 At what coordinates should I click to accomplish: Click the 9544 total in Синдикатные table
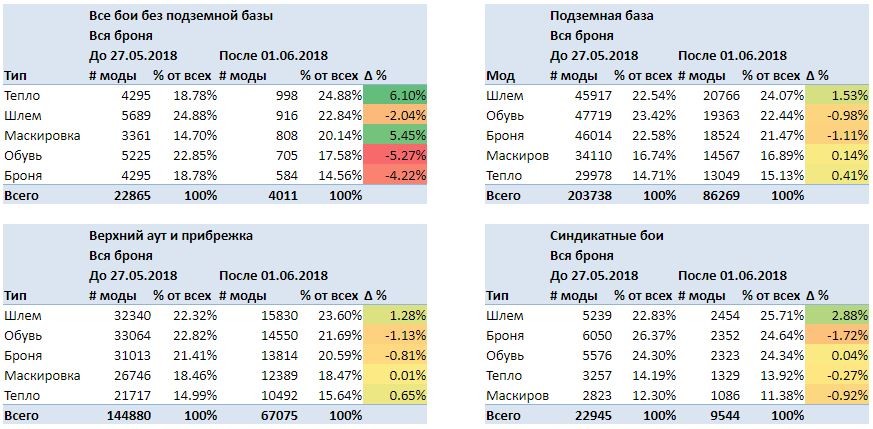(725, 415)
